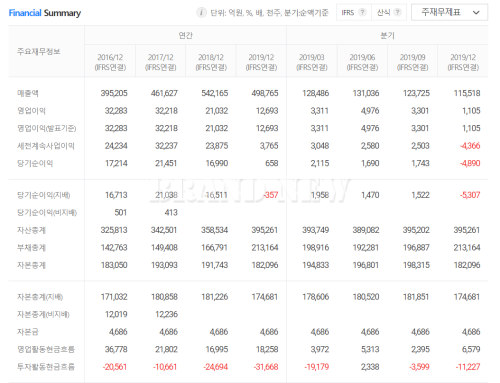Click the red -4,890 value
This screenshot has height=383, width=500.
pos(470,163)
